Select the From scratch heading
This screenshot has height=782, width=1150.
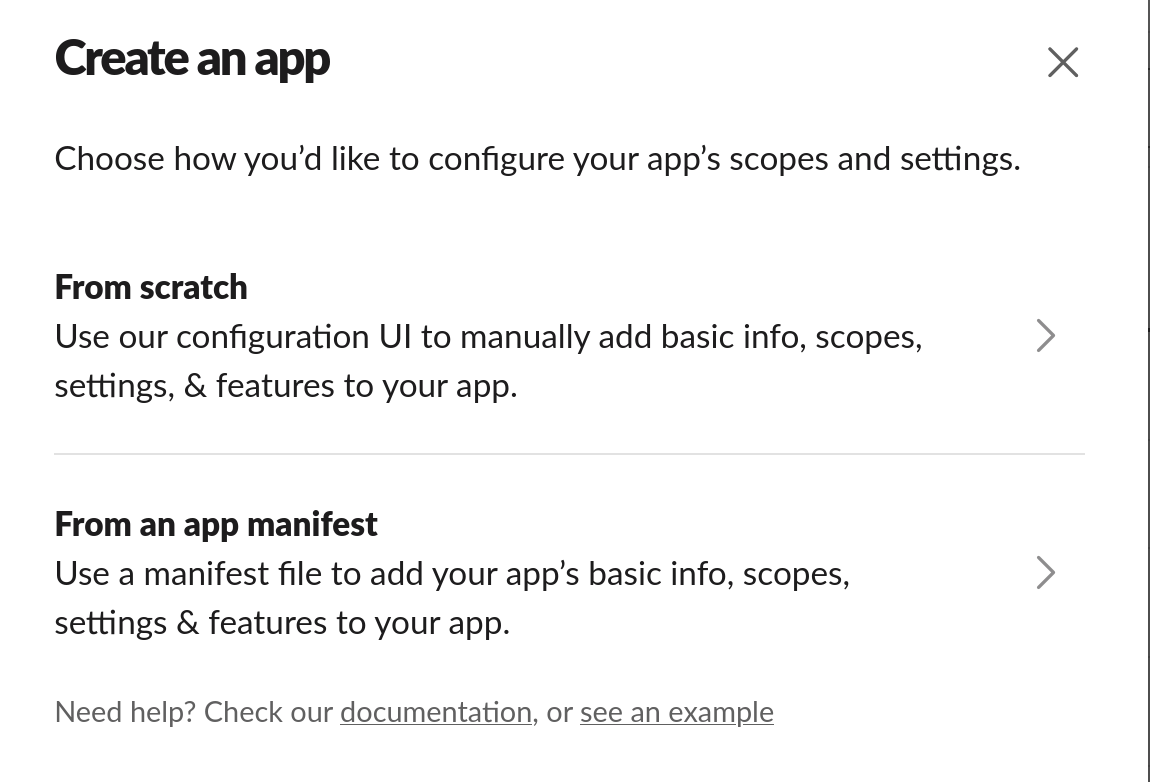click(151, 287)
